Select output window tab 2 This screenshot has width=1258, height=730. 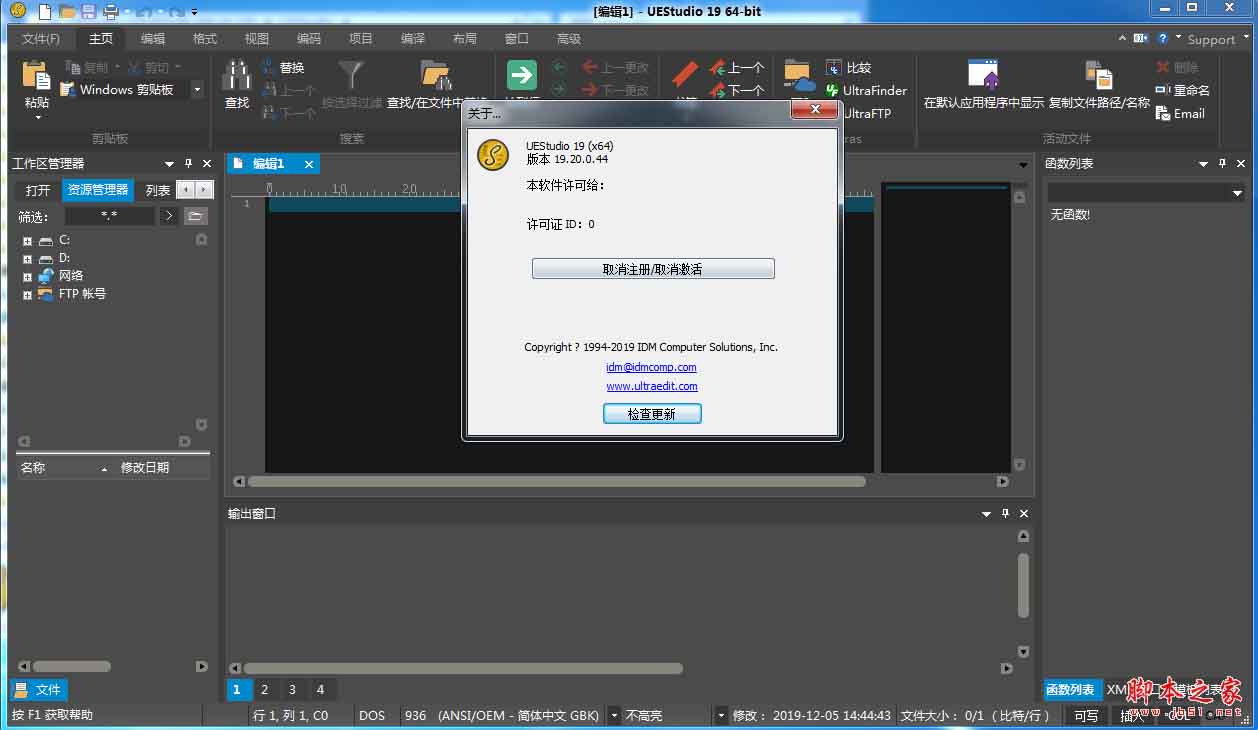click(264, 689)
